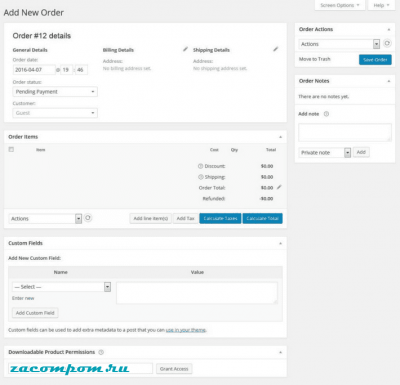Screen dimensions: 400x385
Task: Click the Add Tax button
Action: pos(185,218)
